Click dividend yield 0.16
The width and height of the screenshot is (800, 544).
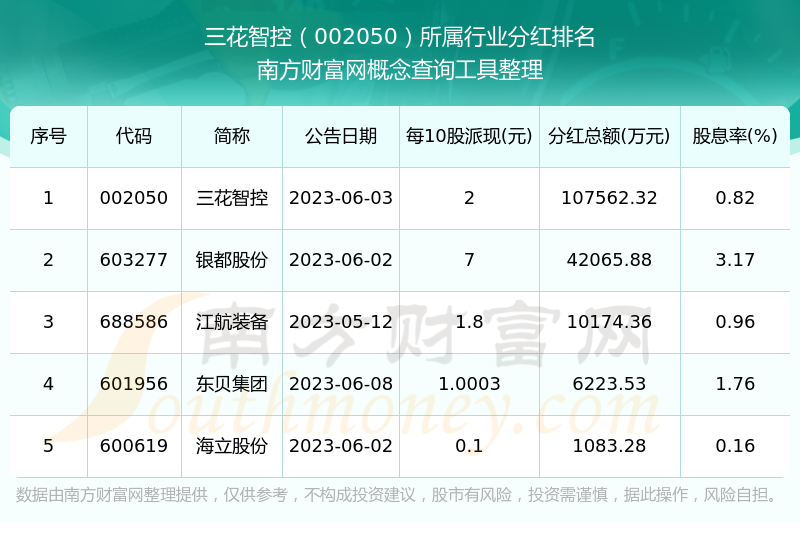pos(735,446)
